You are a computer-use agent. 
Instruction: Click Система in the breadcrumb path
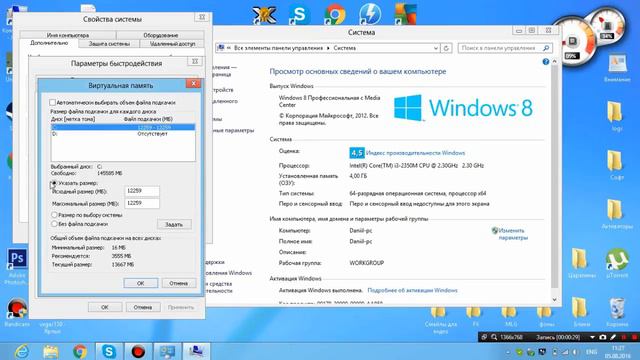pyautogui.click(x=344, y=48)
